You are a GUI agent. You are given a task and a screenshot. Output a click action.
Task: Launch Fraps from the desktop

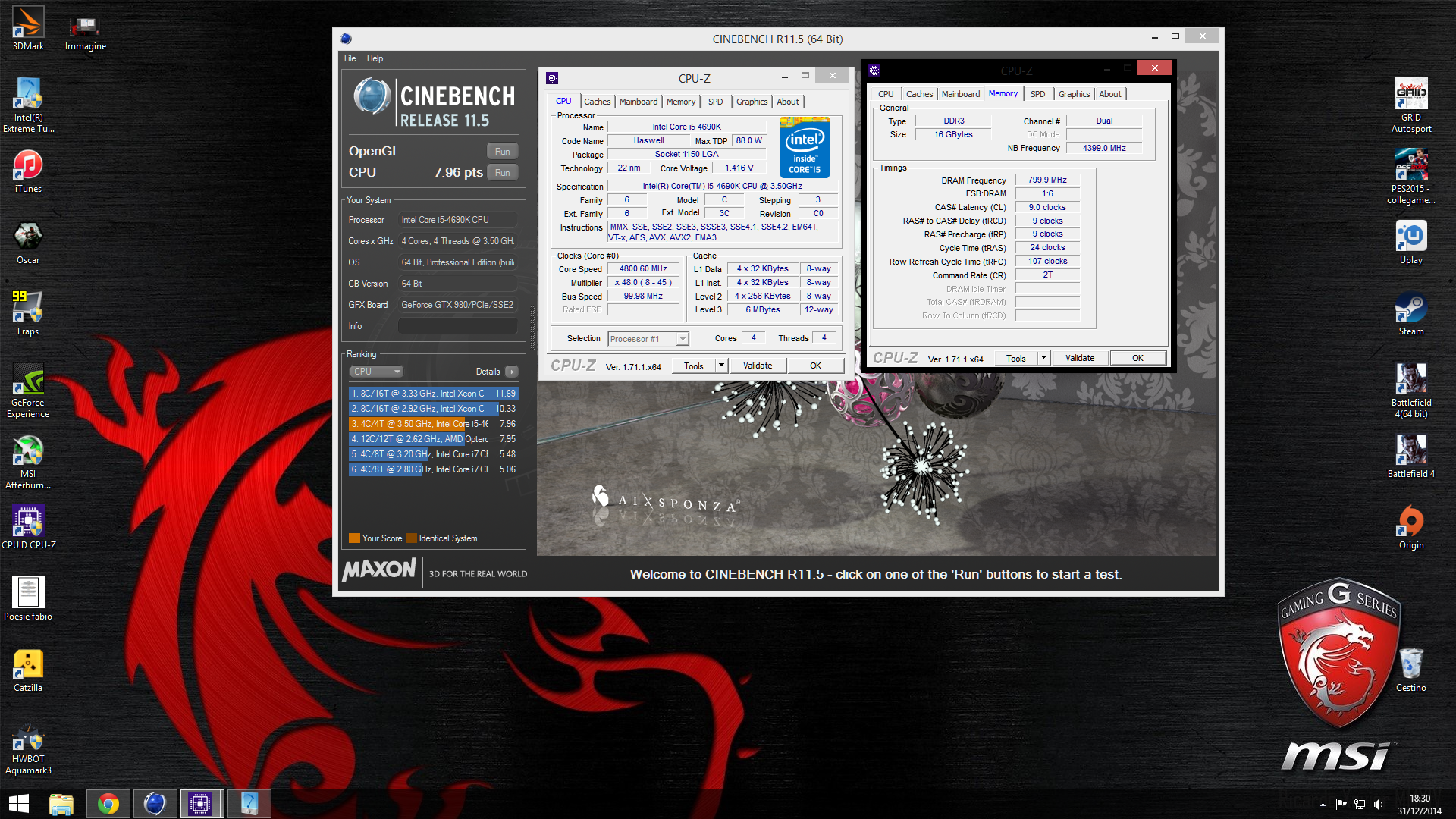coord(28,313)
